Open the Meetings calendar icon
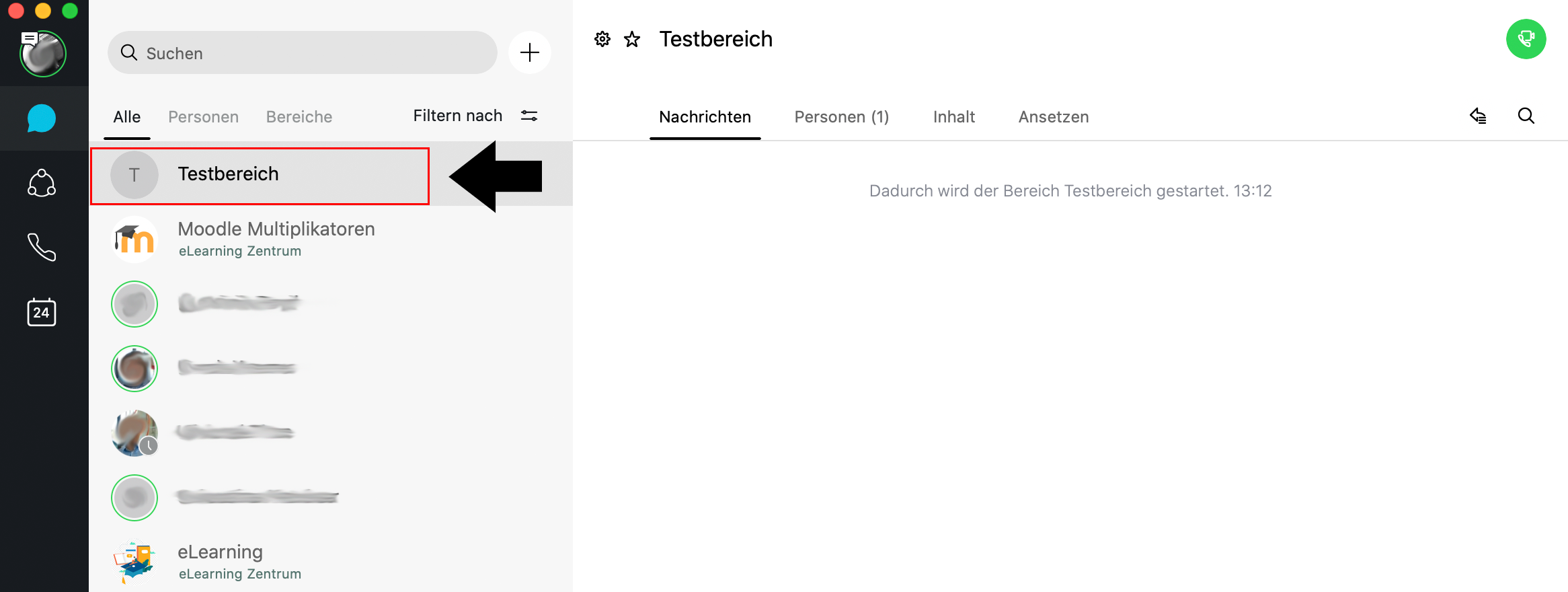The image size is (1568, 592). [x=42, y=312]
